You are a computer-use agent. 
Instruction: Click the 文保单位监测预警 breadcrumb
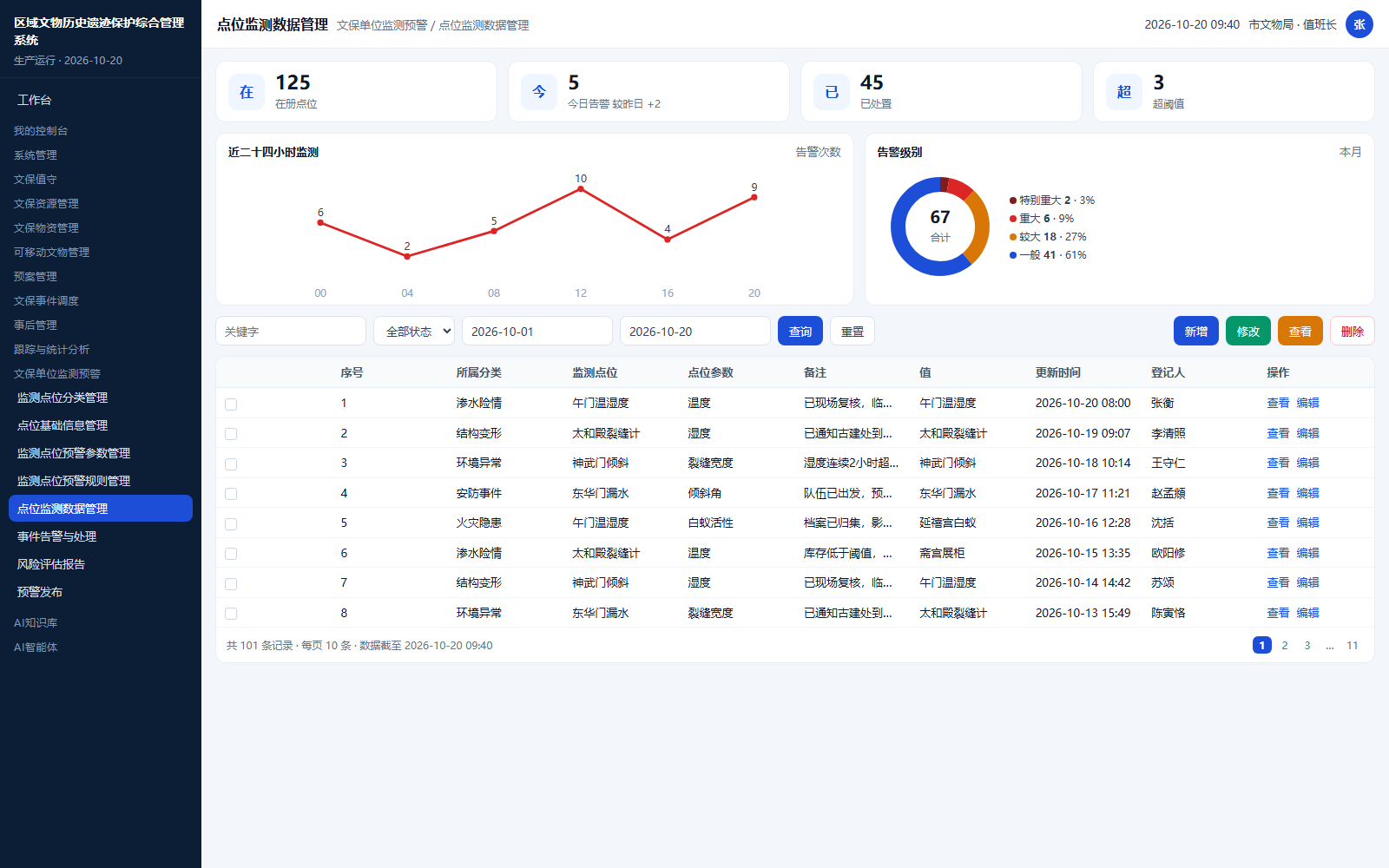[382, 25]
